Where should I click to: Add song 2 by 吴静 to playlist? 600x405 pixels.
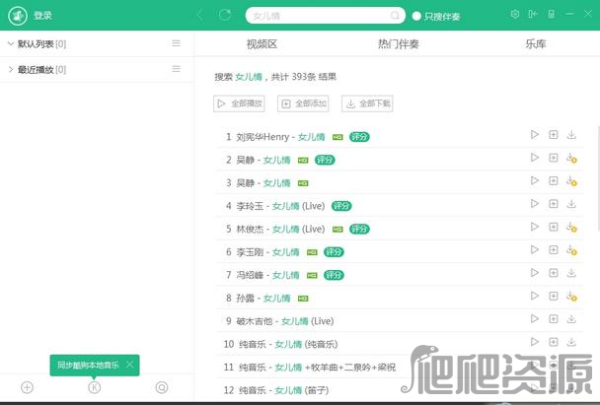[x=553, y=158]
